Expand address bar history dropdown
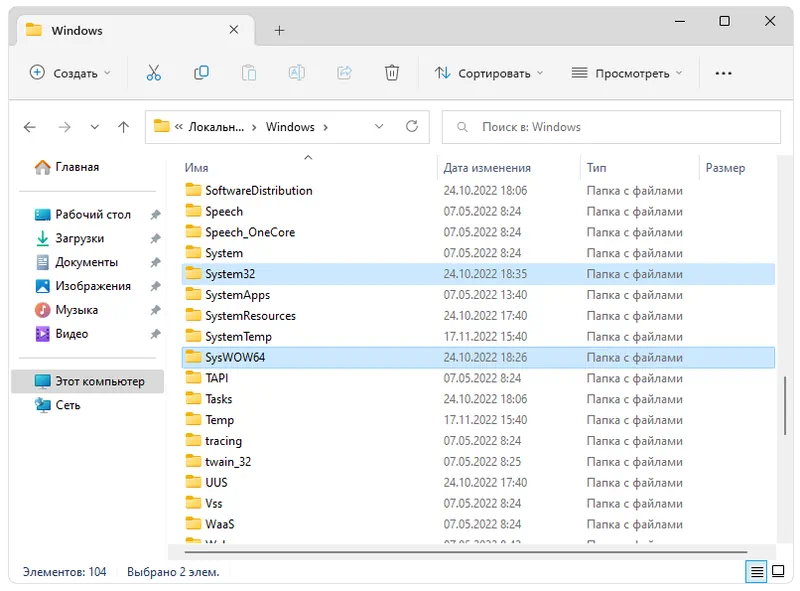 point(379,127)
